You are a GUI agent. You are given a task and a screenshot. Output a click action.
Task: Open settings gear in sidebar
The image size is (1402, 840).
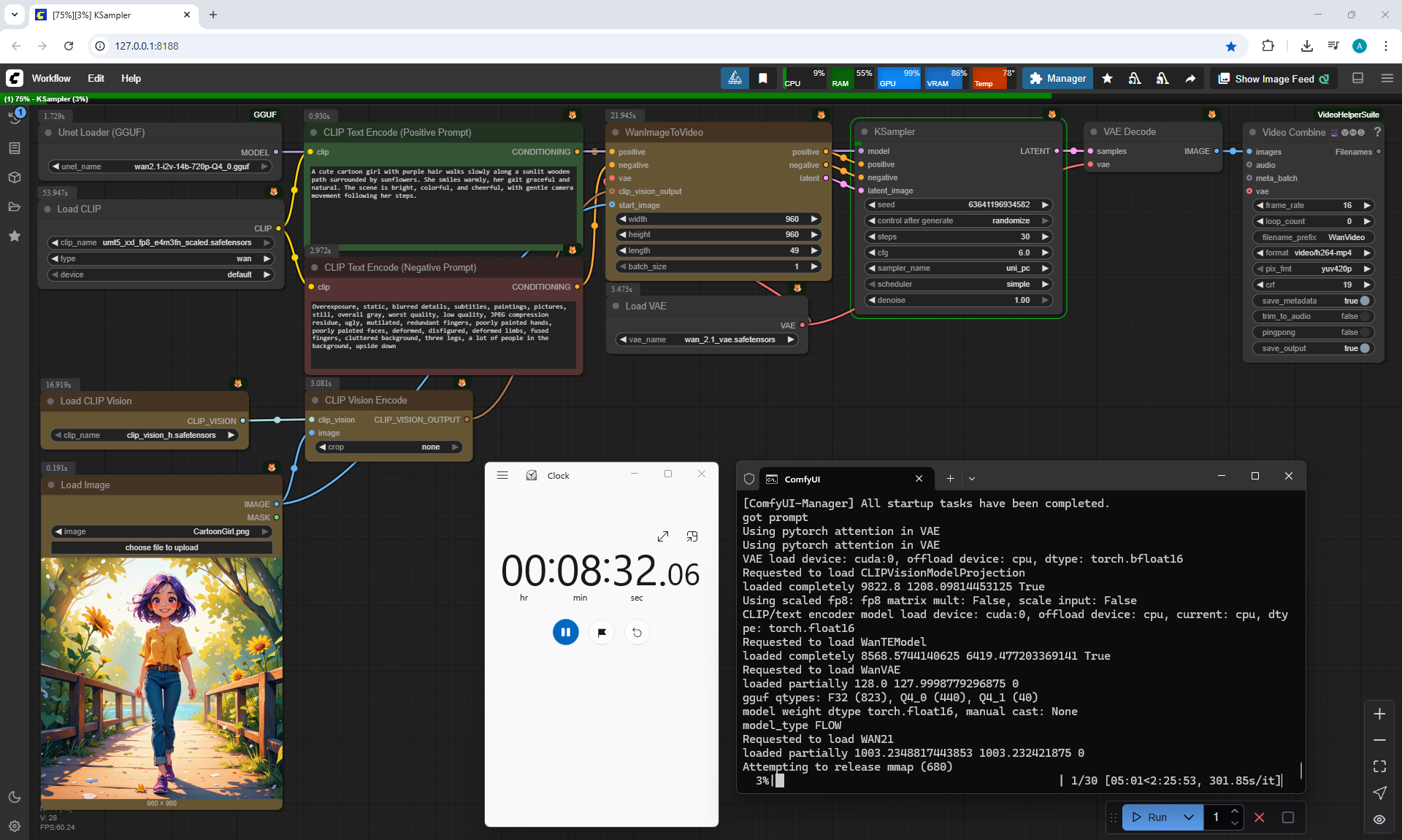pos(15,826)
